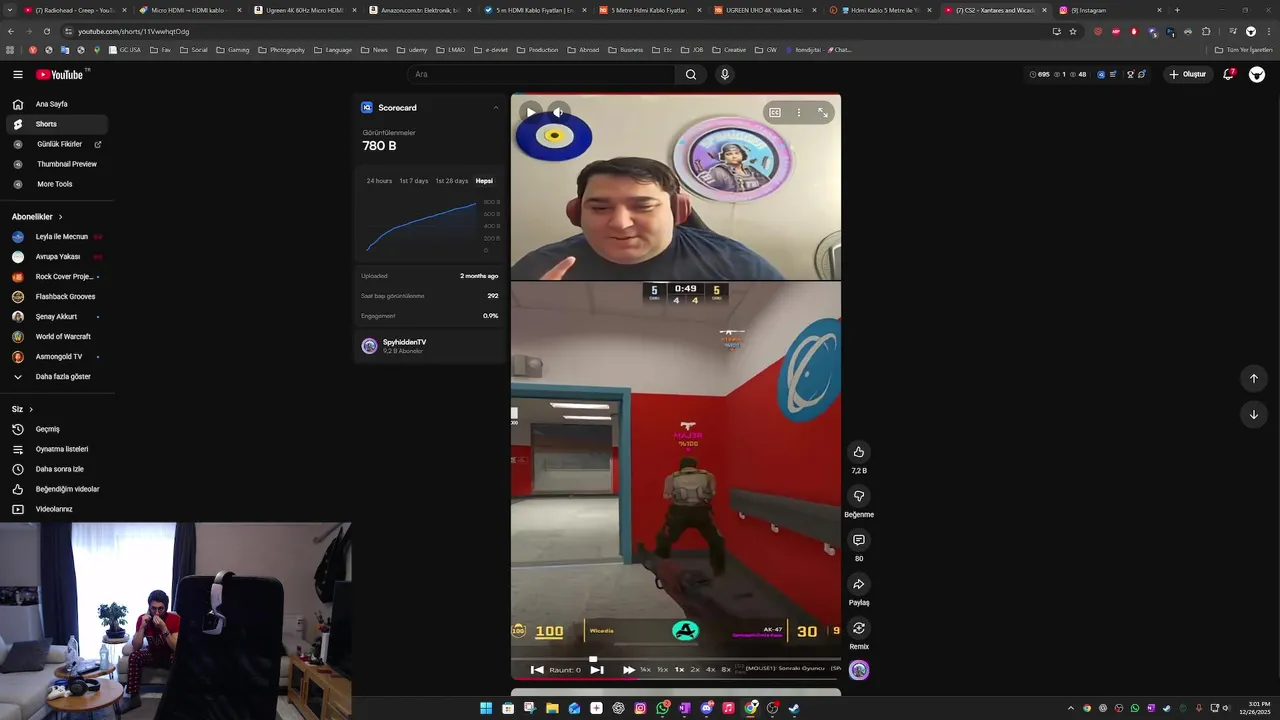Open the Short's three-dot more menu
Image resolution: width=1280 pixels, height=720 pixels.
(798, 113)
